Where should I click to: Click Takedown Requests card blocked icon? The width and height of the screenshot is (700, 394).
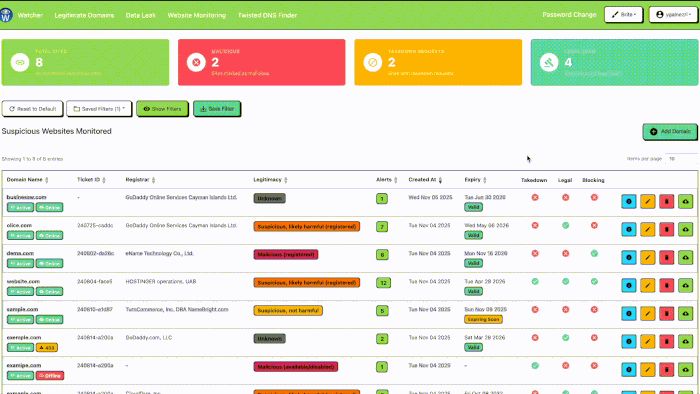(x=372, y=62)
